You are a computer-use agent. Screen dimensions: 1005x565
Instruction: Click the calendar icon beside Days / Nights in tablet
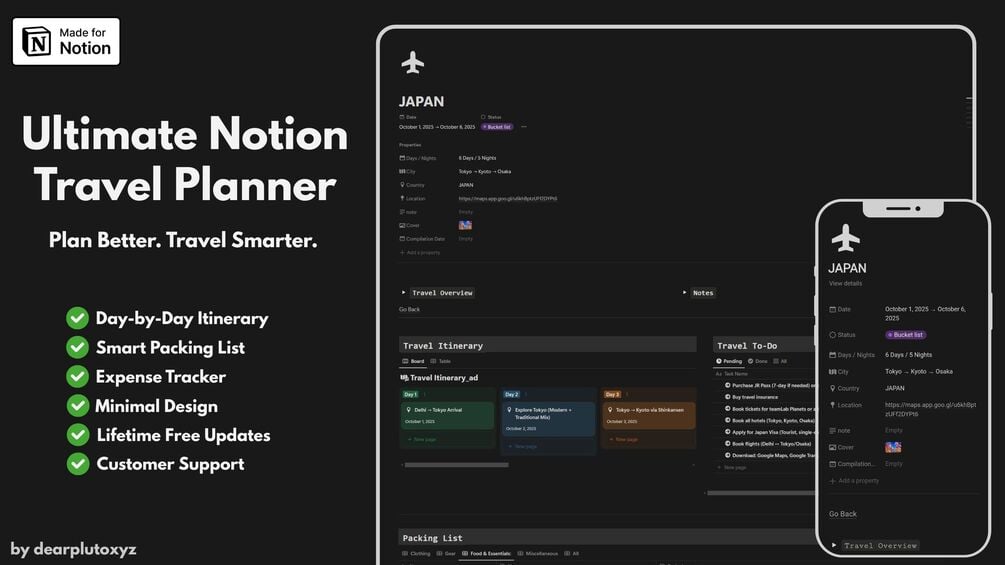(402, 158)
